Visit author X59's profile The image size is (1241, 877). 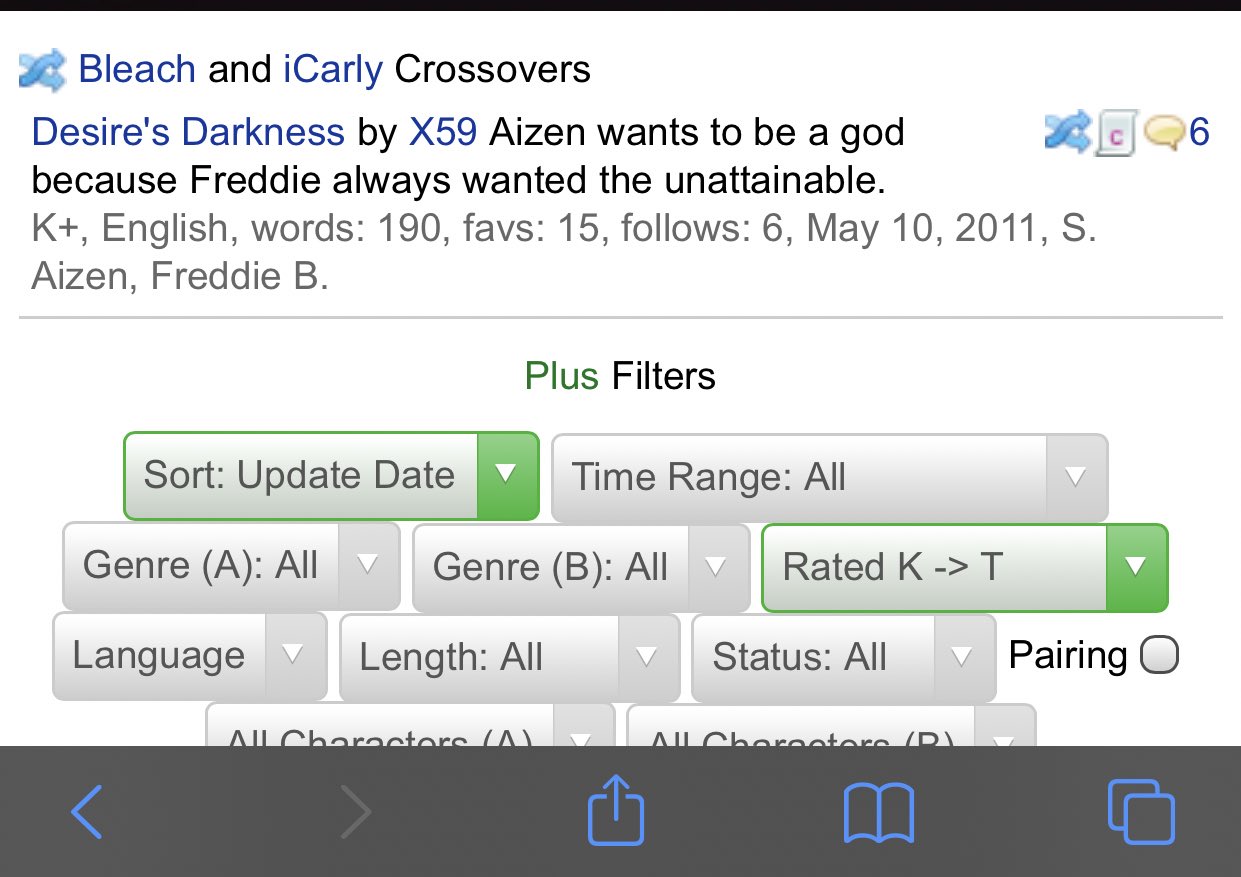[x=442, y=132]
